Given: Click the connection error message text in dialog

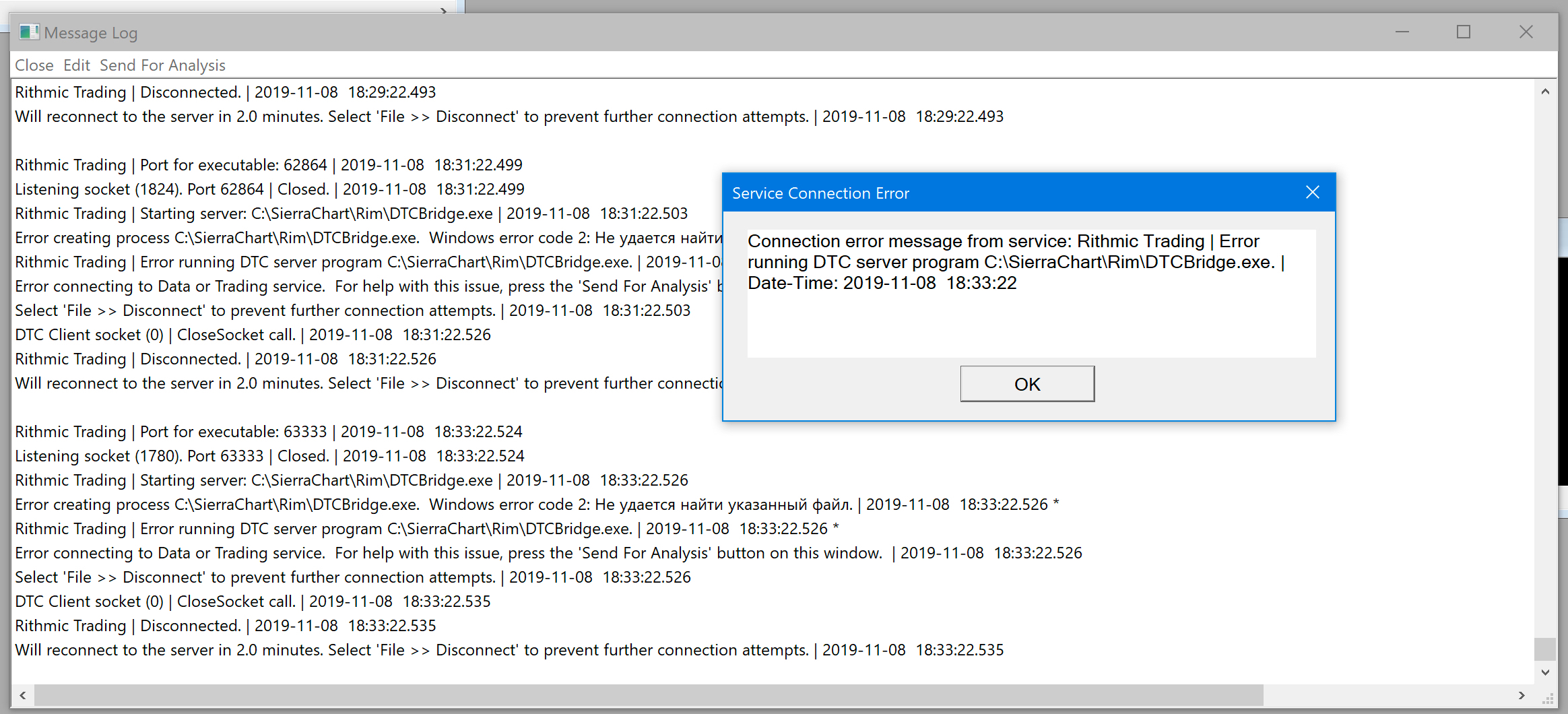Looking at the screenshot, I should pos(1017,262).
